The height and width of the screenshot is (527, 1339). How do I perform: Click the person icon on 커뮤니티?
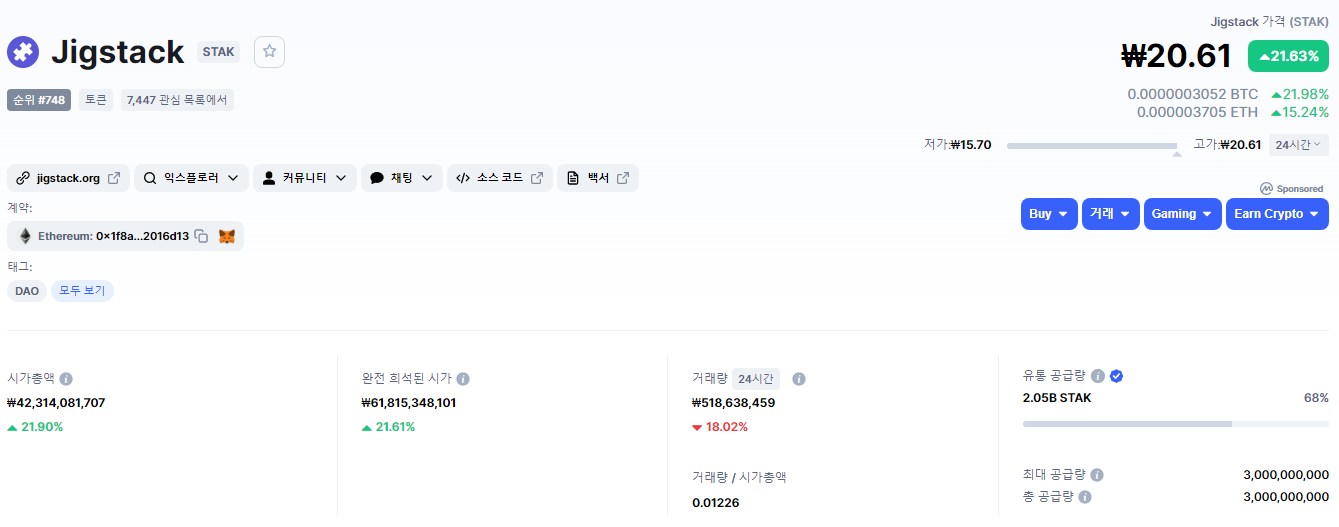(x=269, y=178)
